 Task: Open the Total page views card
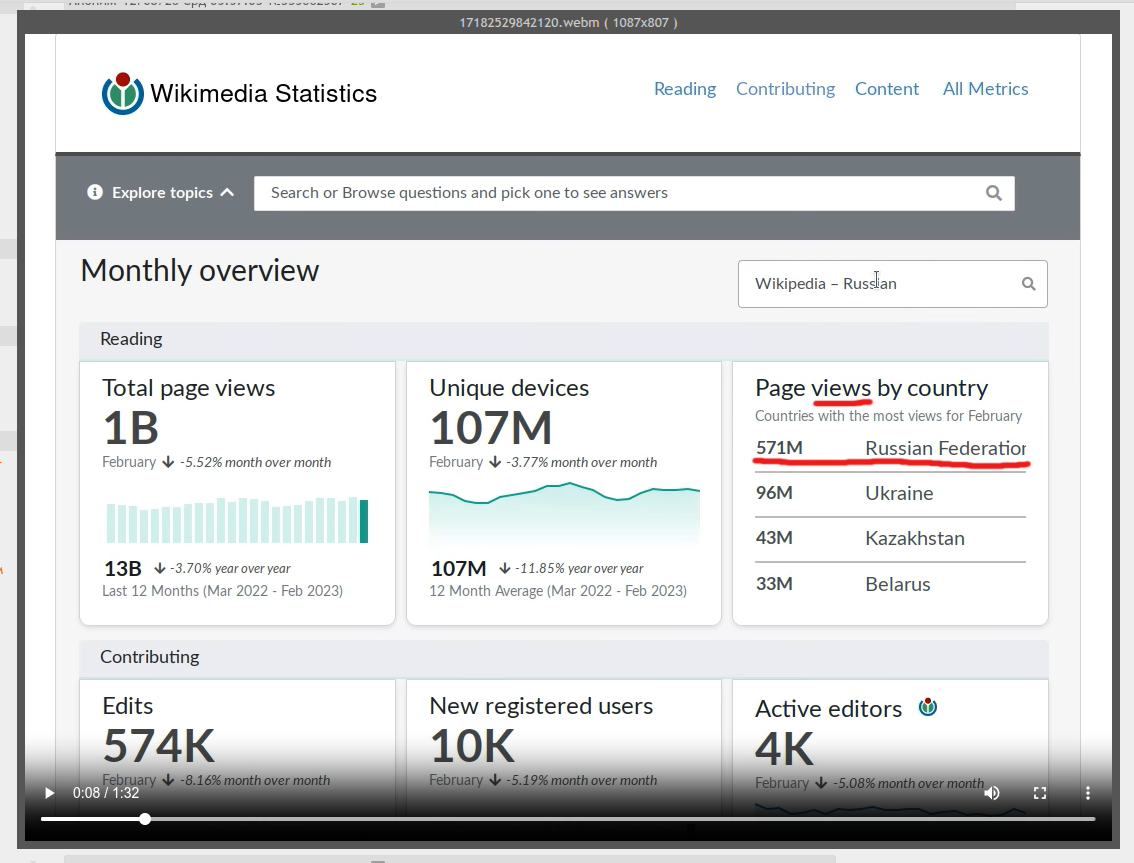(x=237, y=493)
